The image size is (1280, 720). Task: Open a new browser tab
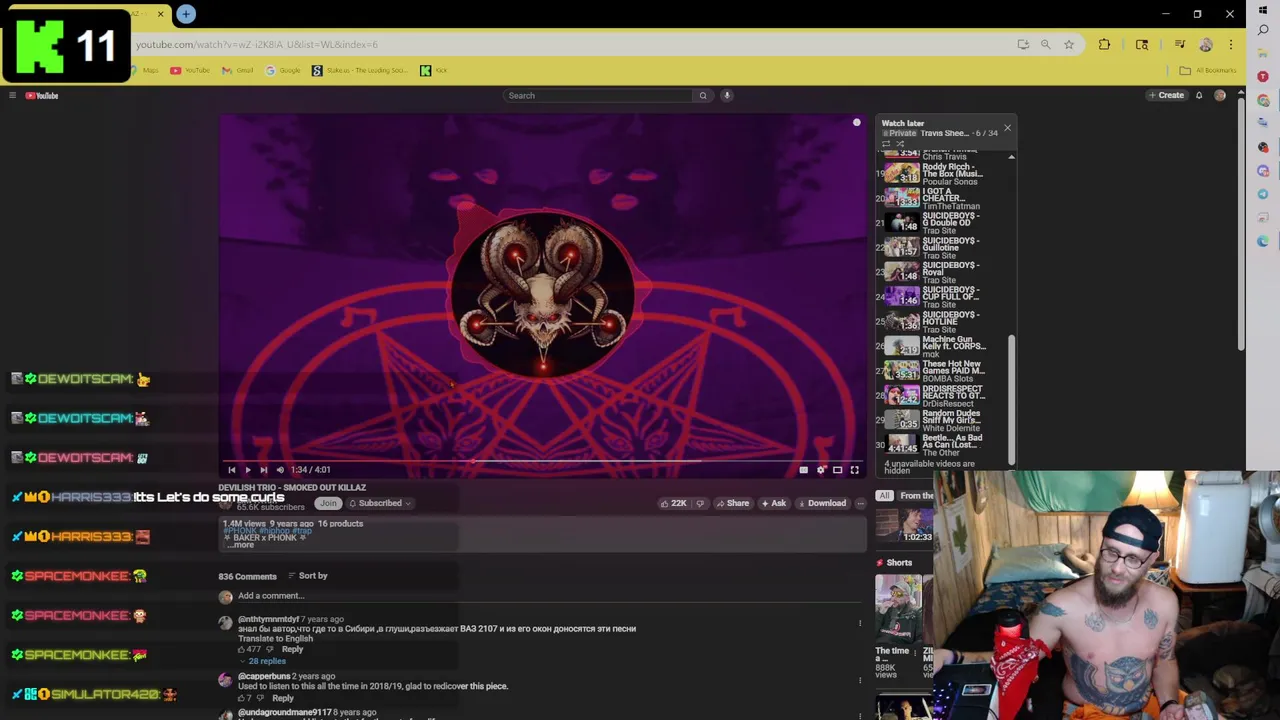(186, 14)
